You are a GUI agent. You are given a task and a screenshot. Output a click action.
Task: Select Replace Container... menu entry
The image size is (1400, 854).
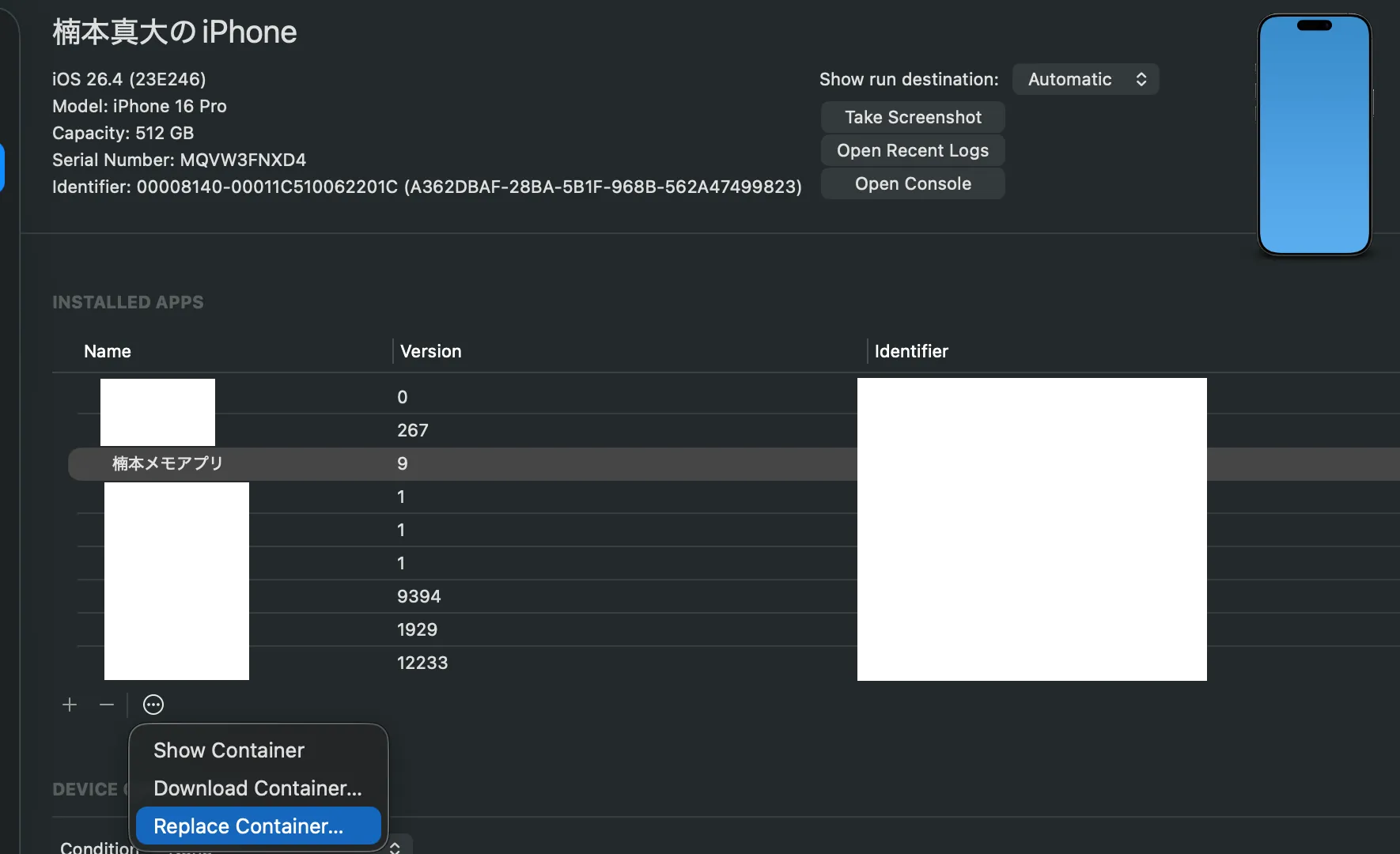(x=258, y=826)
